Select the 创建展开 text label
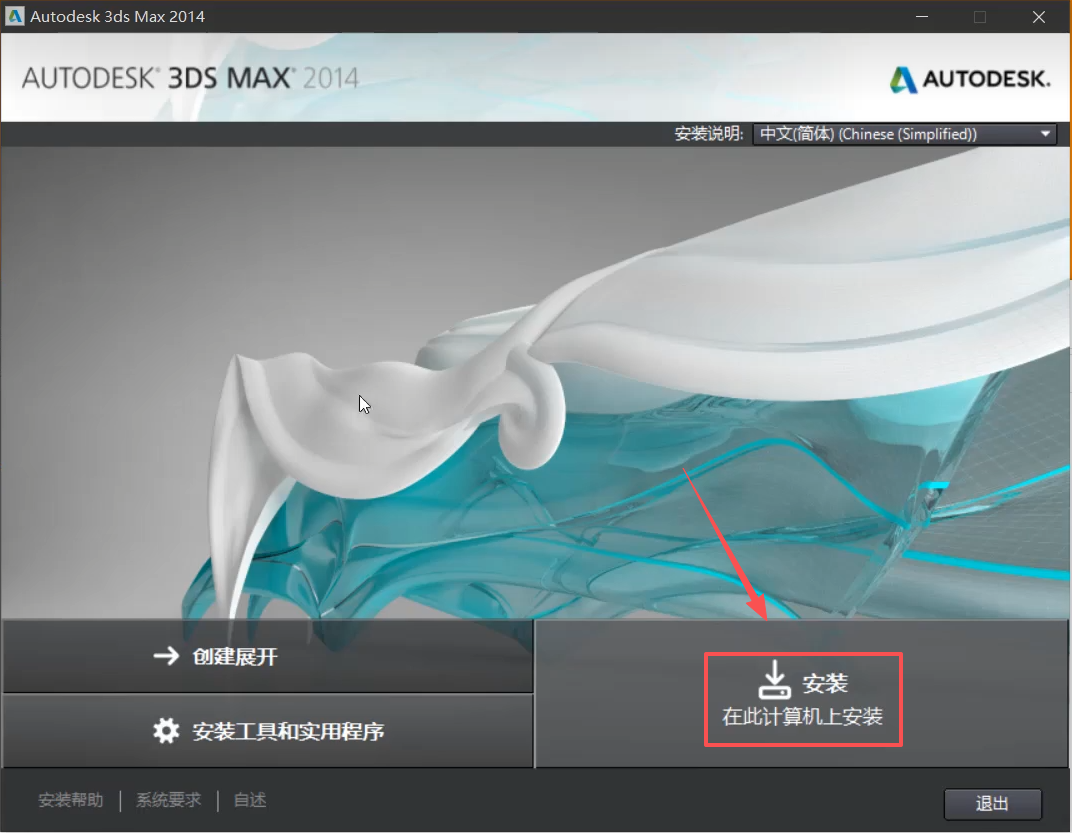 coord(235,657)
